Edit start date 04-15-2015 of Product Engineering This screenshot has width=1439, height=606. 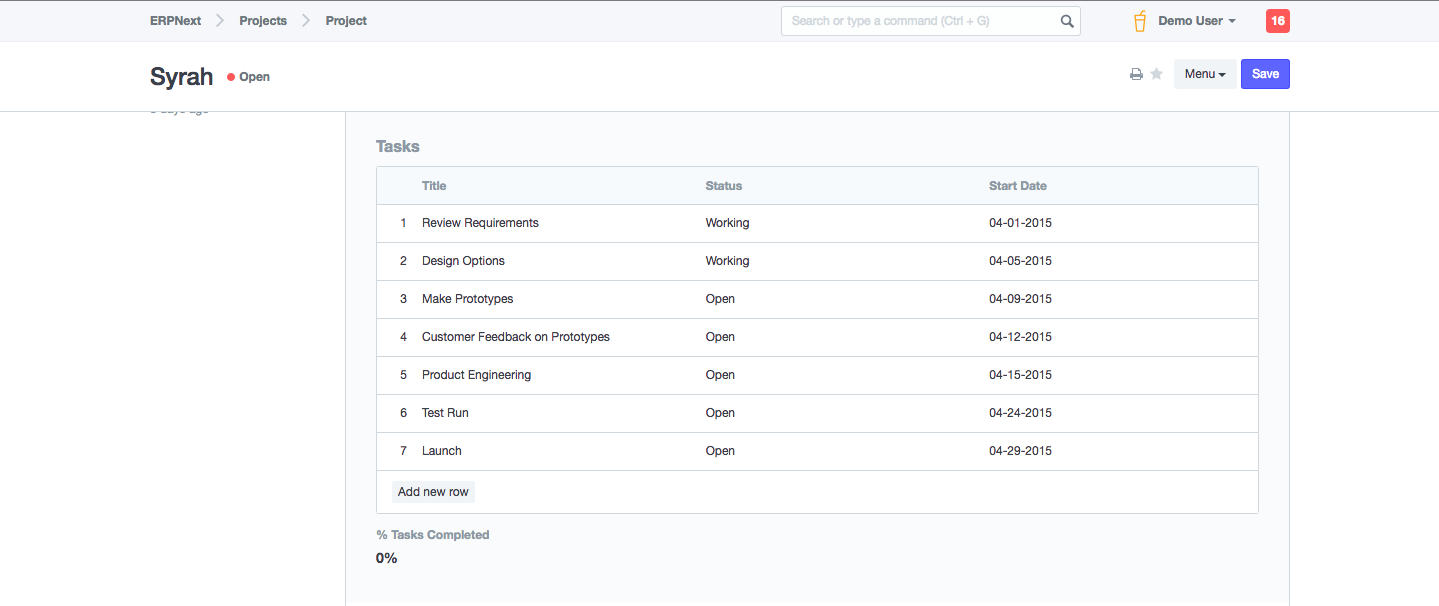click(x=1020, y=375)
